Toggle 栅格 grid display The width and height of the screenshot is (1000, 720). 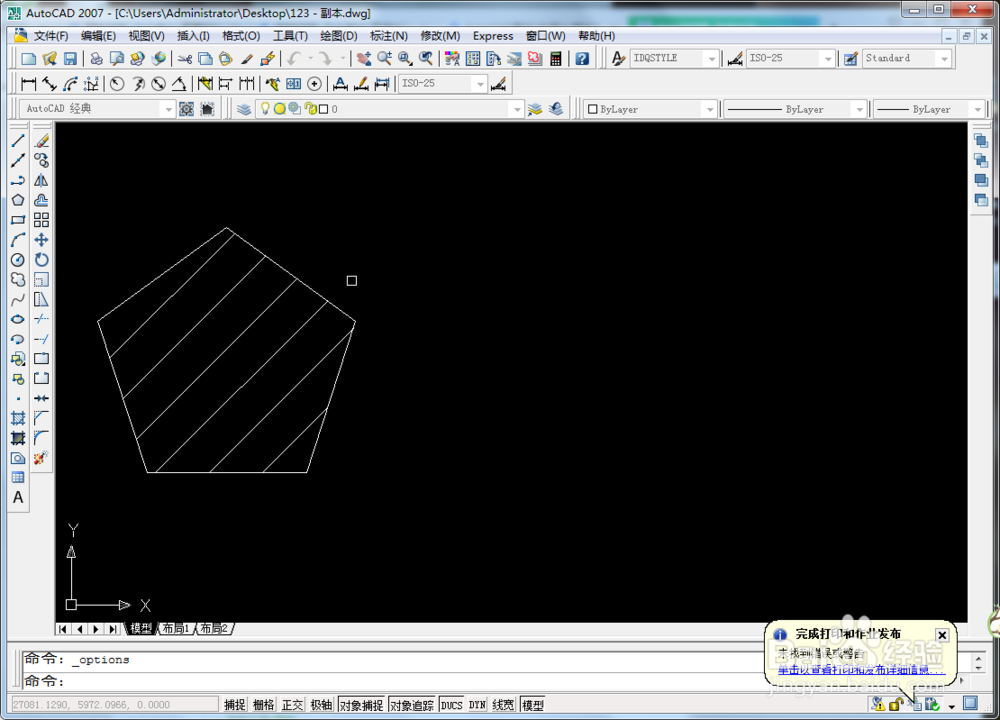click(263, 705)
